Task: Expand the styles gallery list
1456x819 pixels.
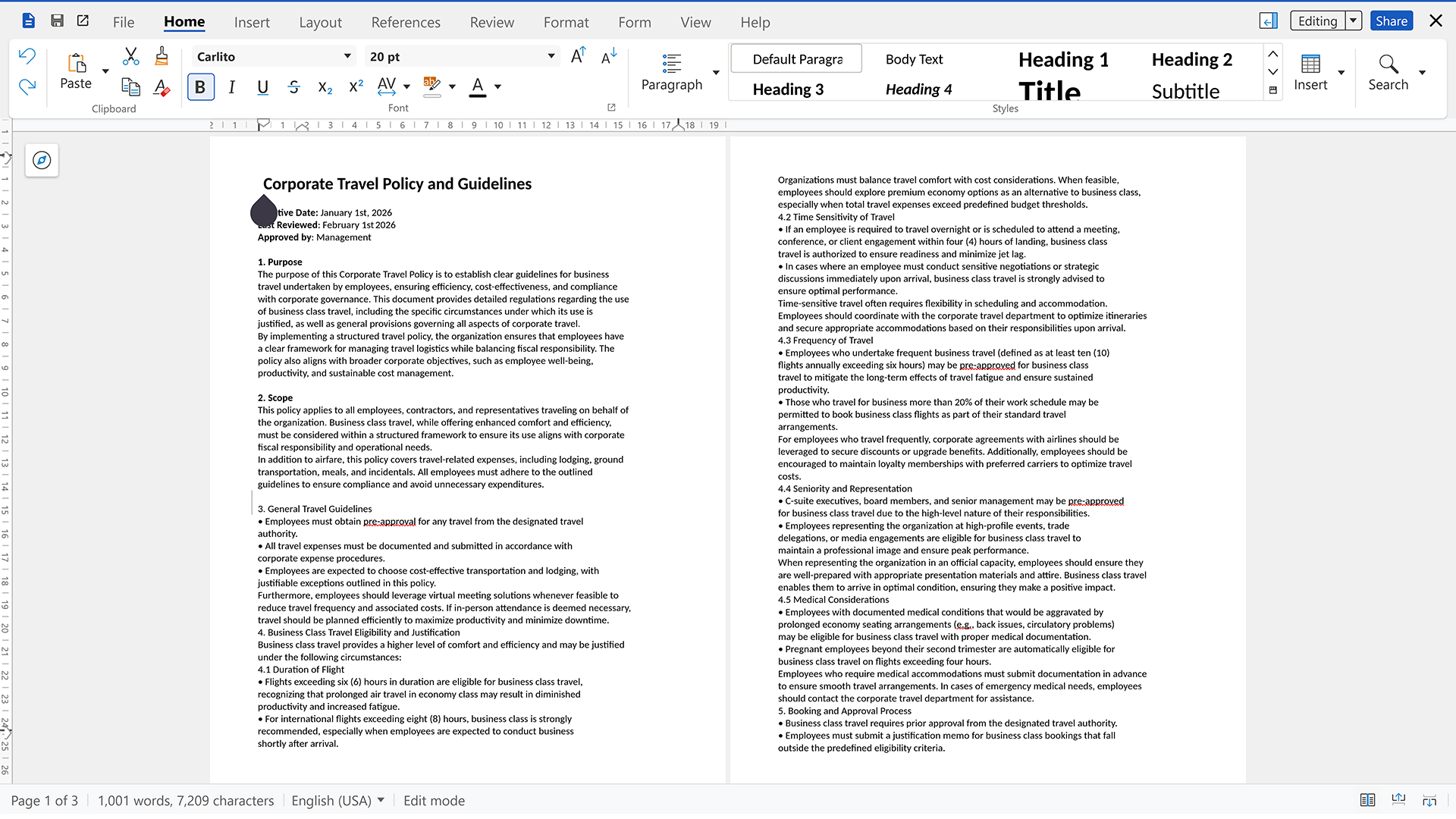Action: coord(1273,90)
